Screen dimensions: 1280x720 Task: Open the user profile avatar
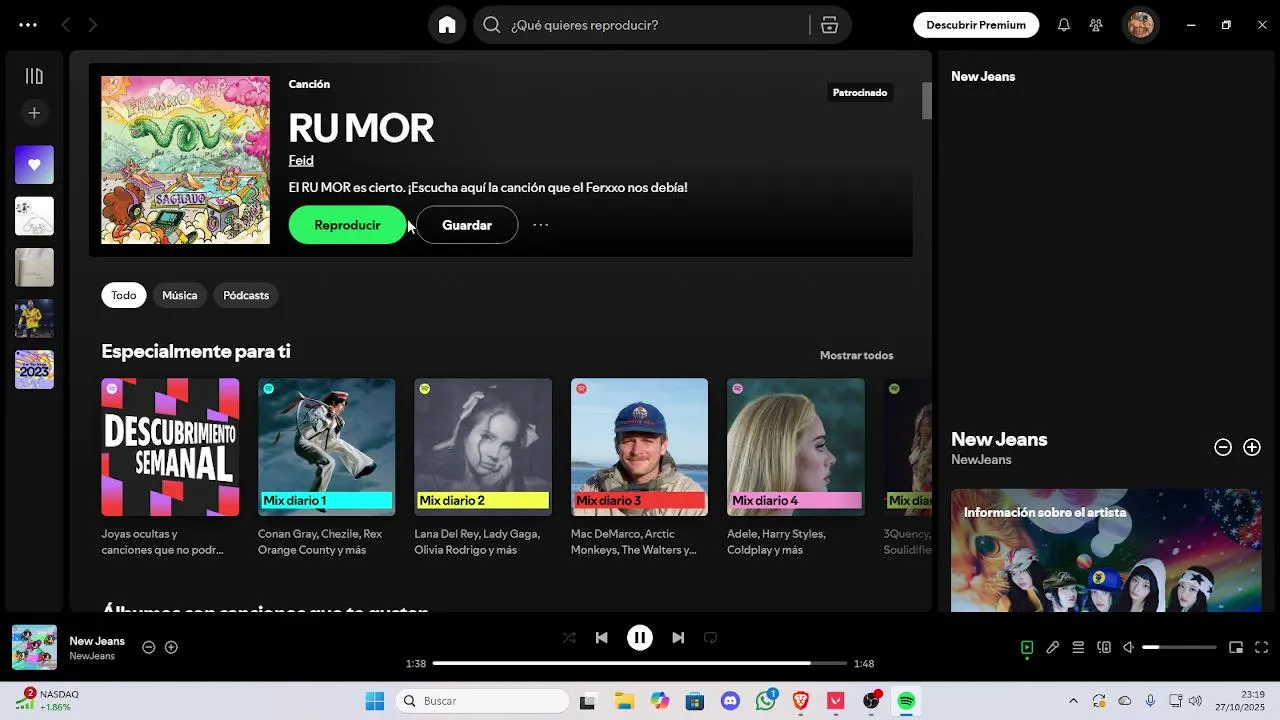(x=1141, y=25)
